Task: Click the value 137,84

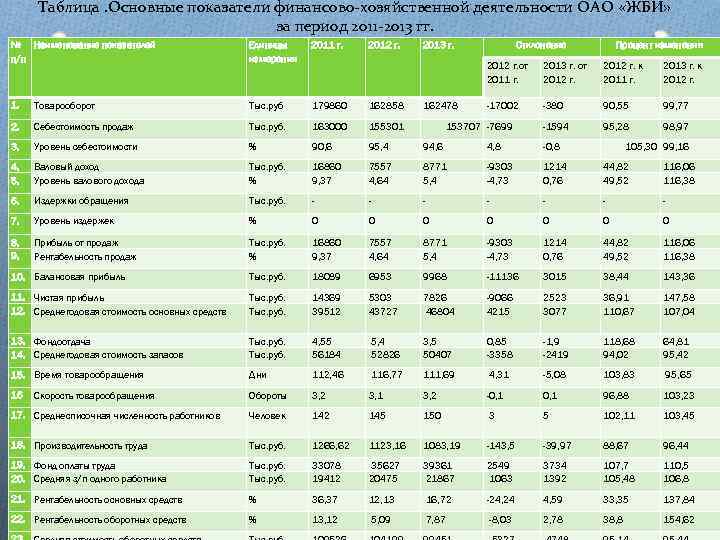Action: pos(679,500)
